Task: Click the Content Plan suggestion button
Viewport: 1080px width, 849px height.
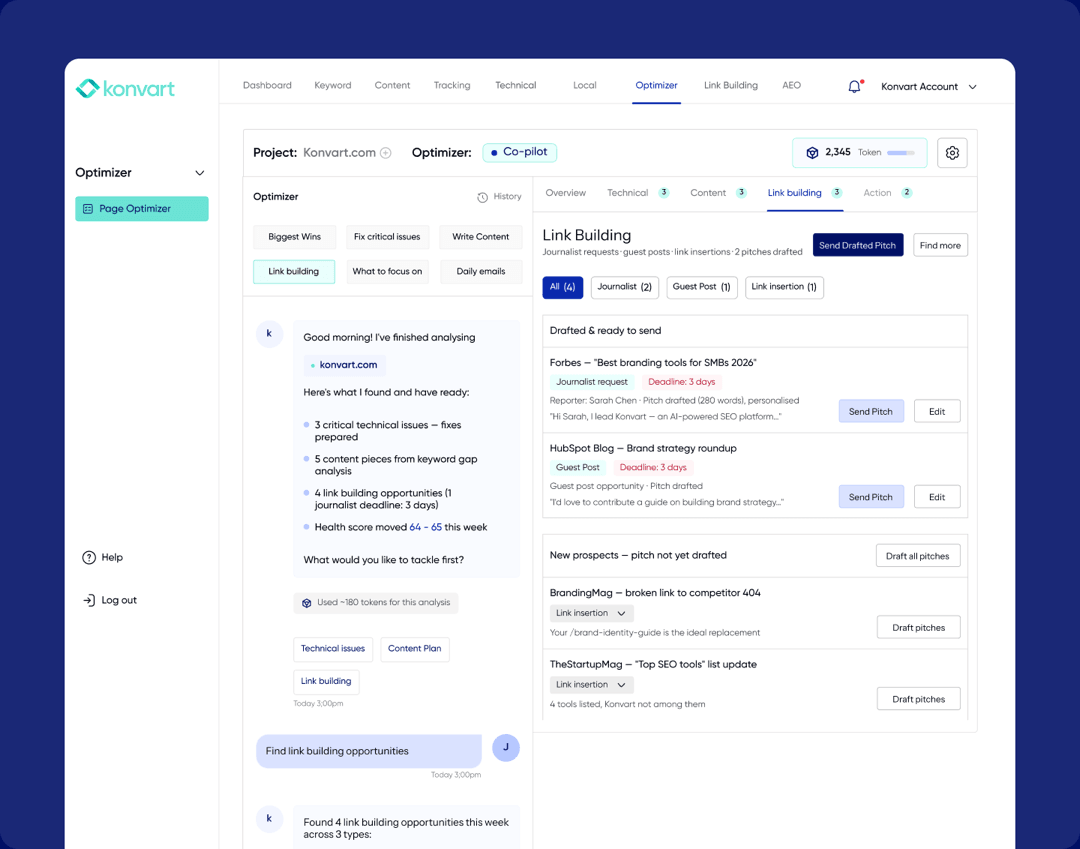Action: click(x=415, y=649)
